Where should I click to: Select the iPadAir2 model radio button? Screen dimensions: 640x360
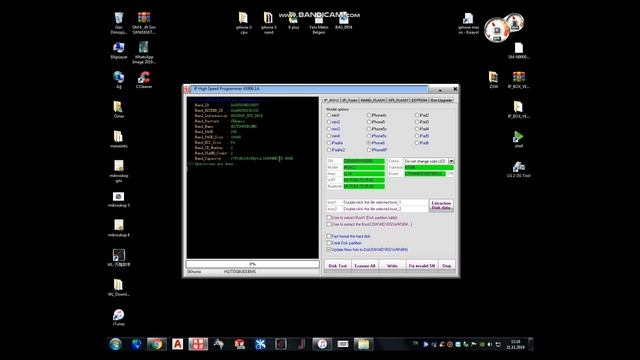336,150
